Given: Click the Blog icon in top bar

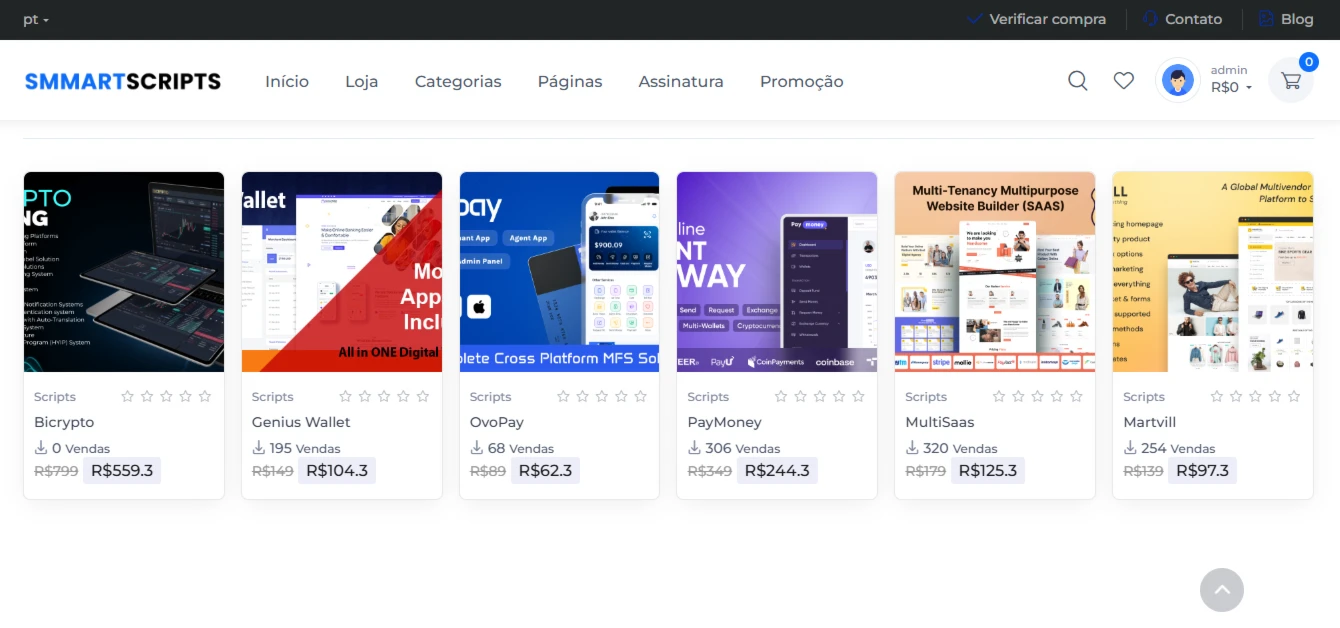Looking at the screenshot, I should (x=1266, y=19).
